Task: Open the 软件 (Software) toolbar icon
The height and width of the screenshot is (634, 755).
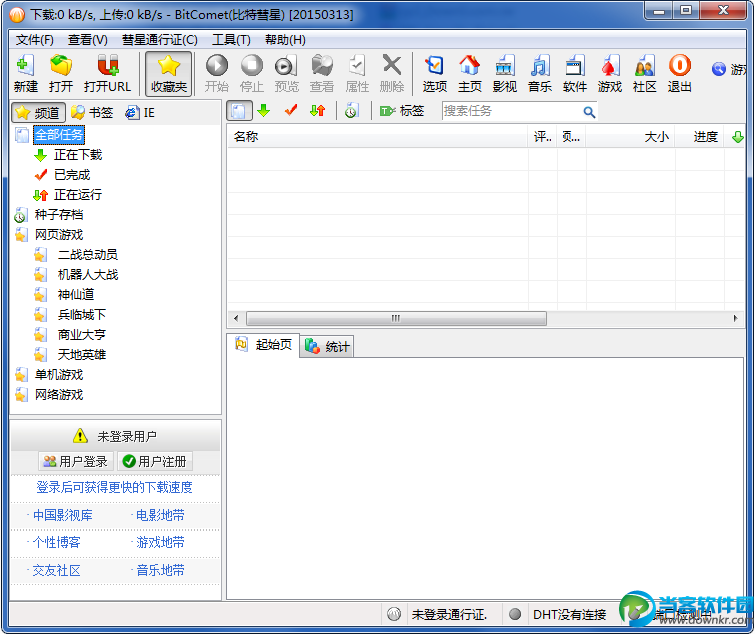Action: 575,74
